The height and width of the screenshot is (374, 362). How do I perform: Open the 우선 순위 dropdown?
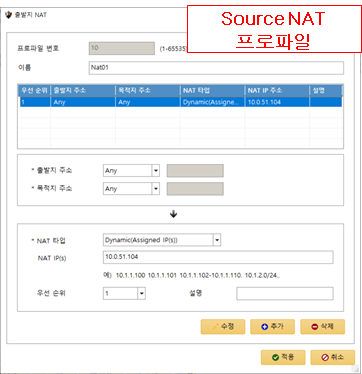pos(142,293)
